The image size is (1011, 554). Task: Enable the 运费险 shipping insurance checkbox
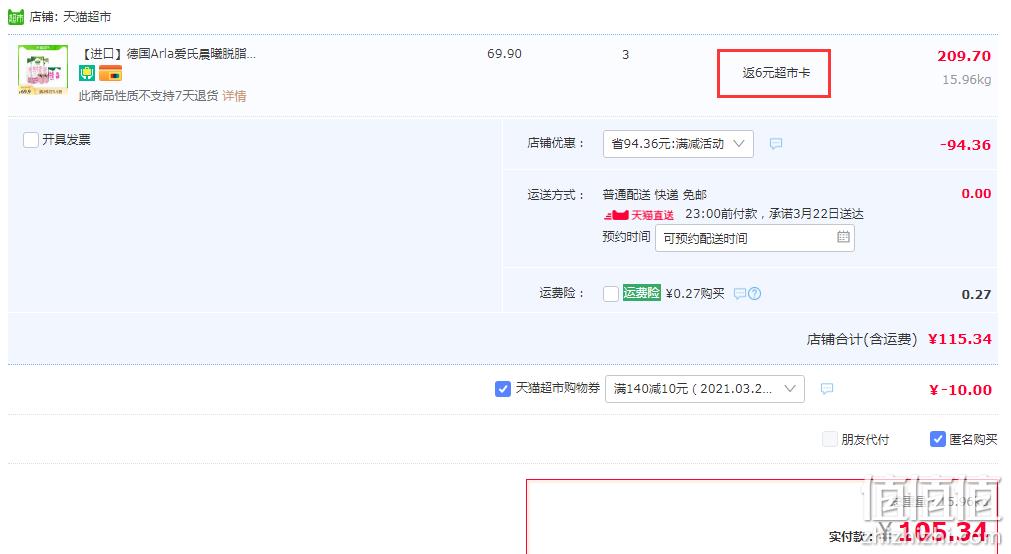[611, 294]
